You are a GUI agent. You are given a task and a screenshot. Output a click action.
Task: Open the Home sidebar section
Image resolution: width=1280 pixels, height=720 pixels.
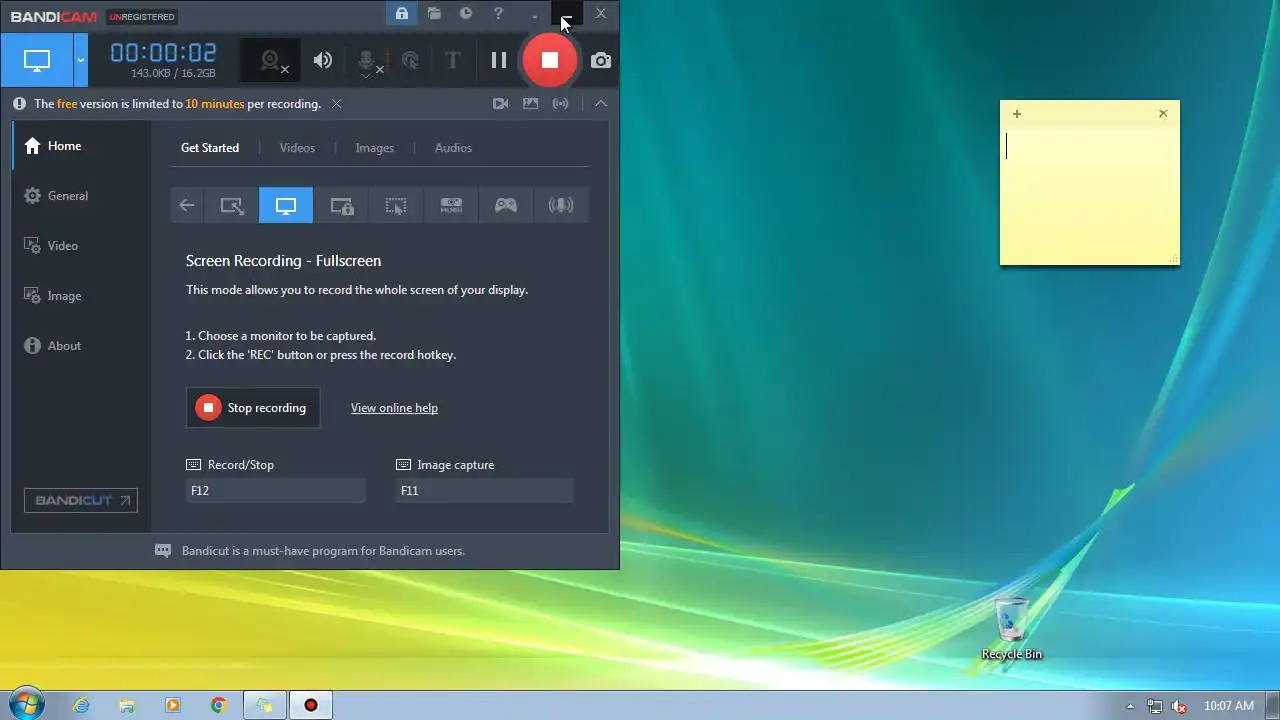point(80,146)
